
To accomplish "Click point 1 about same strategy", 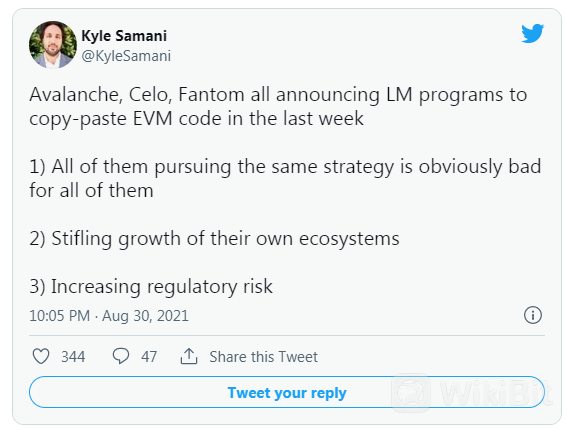I will [x=285, y=178].
